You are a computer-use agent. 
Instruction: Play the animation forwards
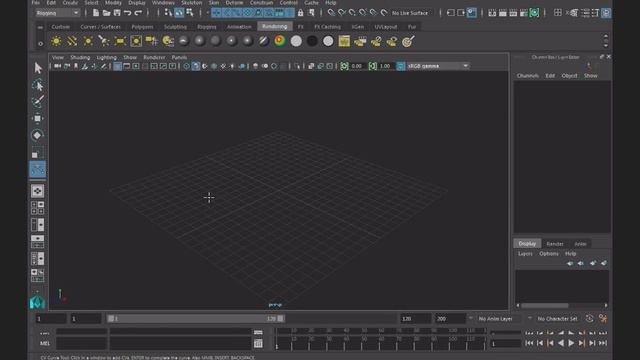[x=571, y=343]
